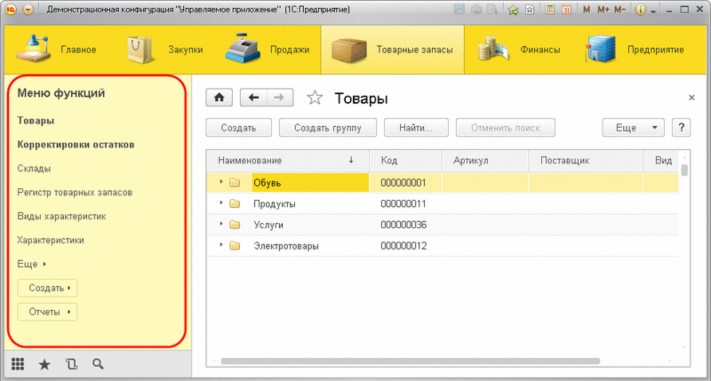Expand the Обувь group triangle
The height and width of the screenshot is (381, 711).
[221, 182]
